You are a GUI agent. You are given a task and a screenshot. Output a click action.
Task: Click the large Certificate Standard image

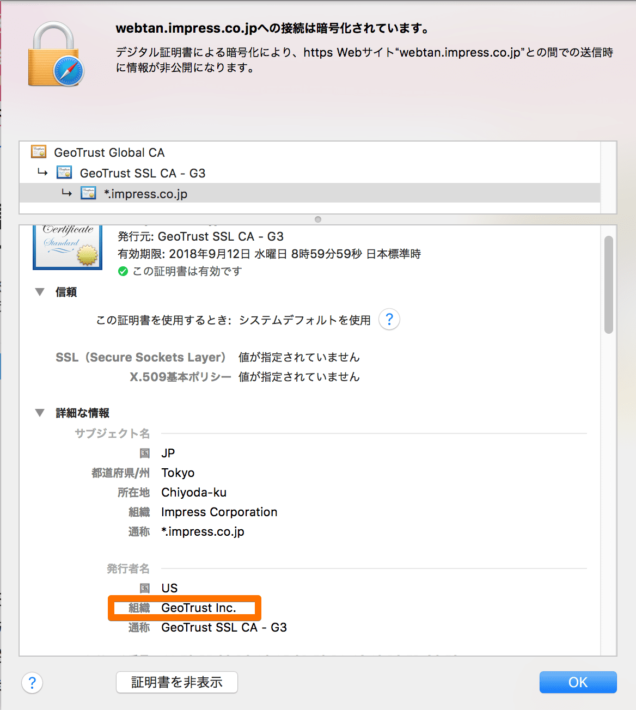click(x=67, y=247)
